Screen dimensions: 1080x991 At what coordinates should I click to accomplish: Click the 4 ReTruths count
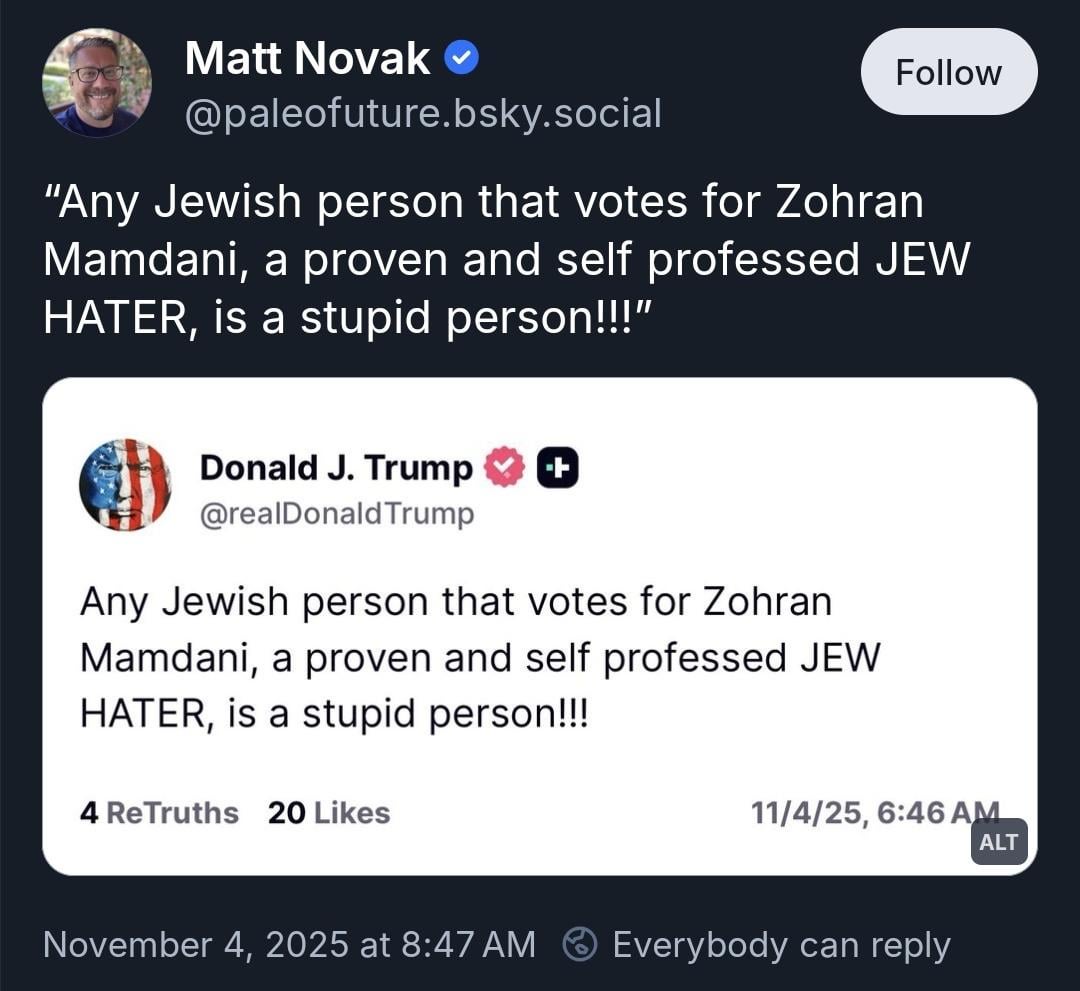tap(159, 813)
